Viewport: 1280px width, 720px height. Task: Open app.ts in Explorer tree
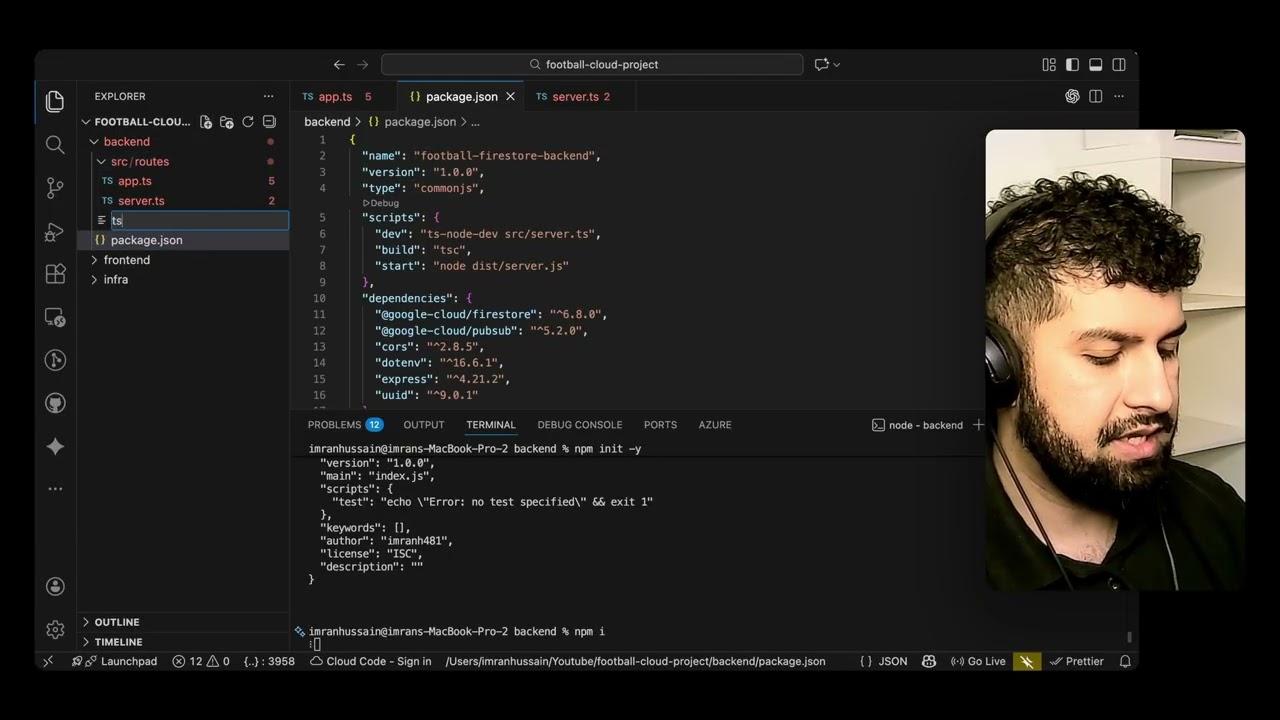183,181
